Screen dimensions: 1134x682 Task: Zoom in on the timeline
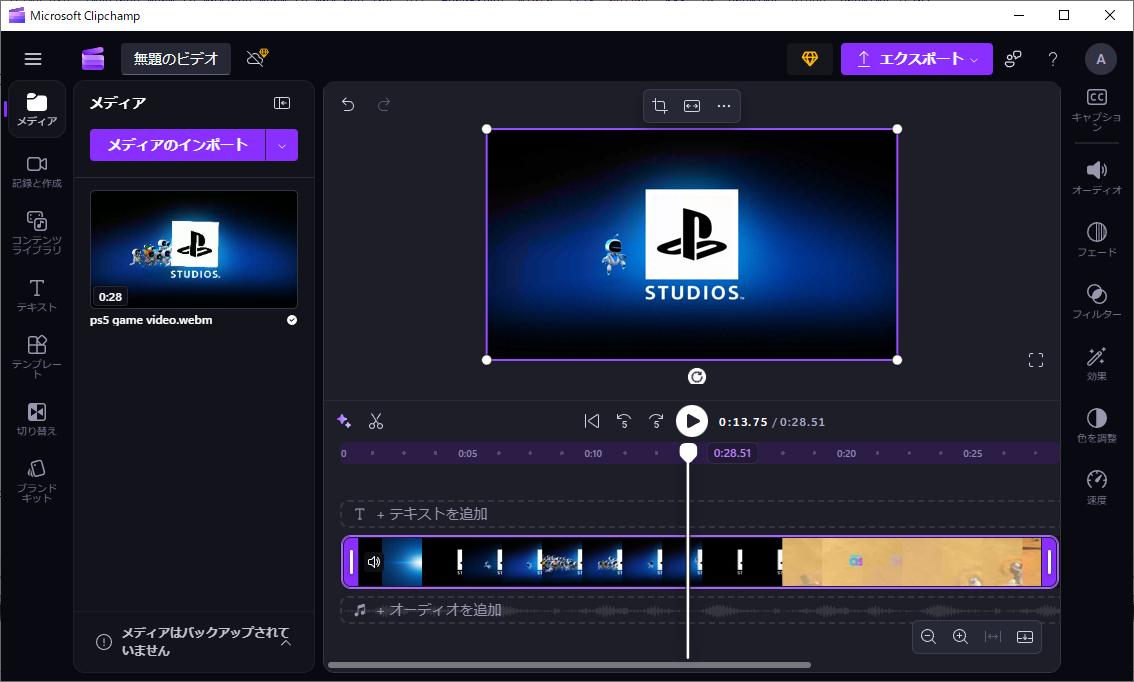(x=961, y=636)
